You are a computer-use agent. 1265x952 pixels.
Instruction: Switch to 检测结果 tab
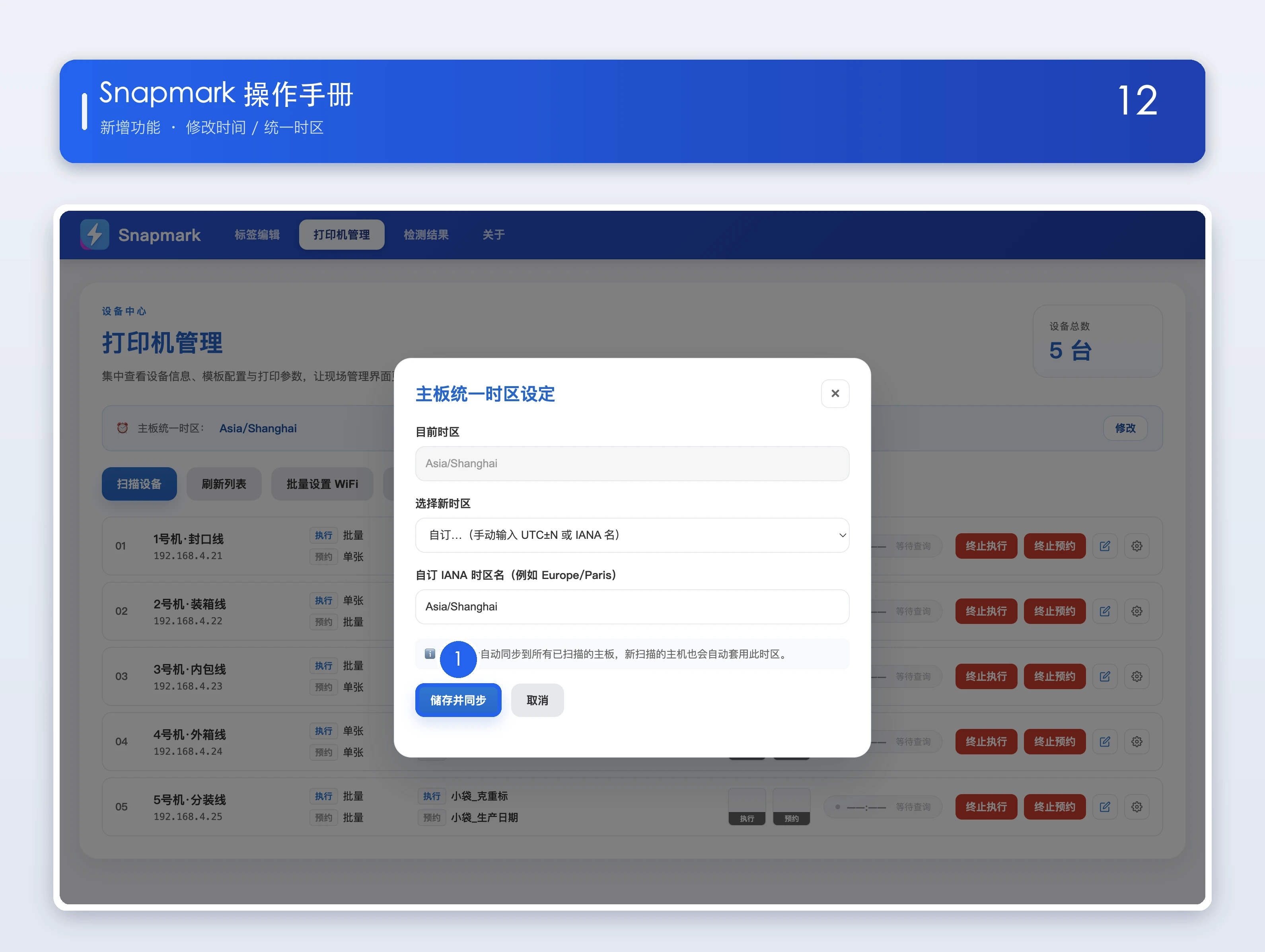(x=426, y=235)
